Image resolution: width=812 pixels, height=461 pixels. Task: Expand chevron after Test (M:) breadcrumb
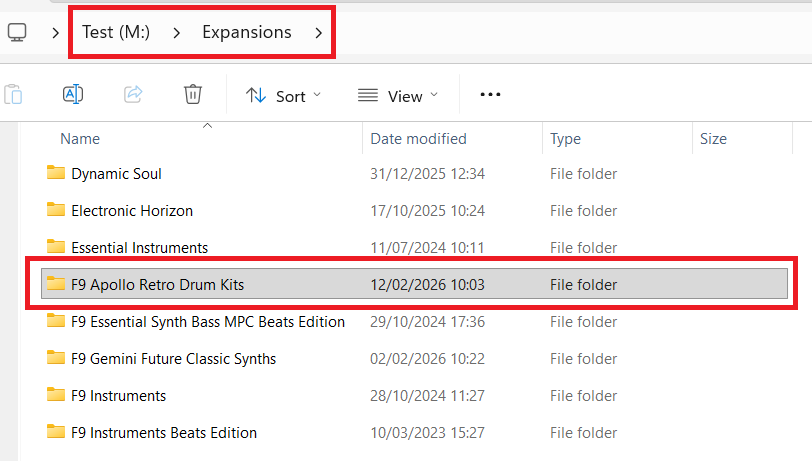point(177,33)
